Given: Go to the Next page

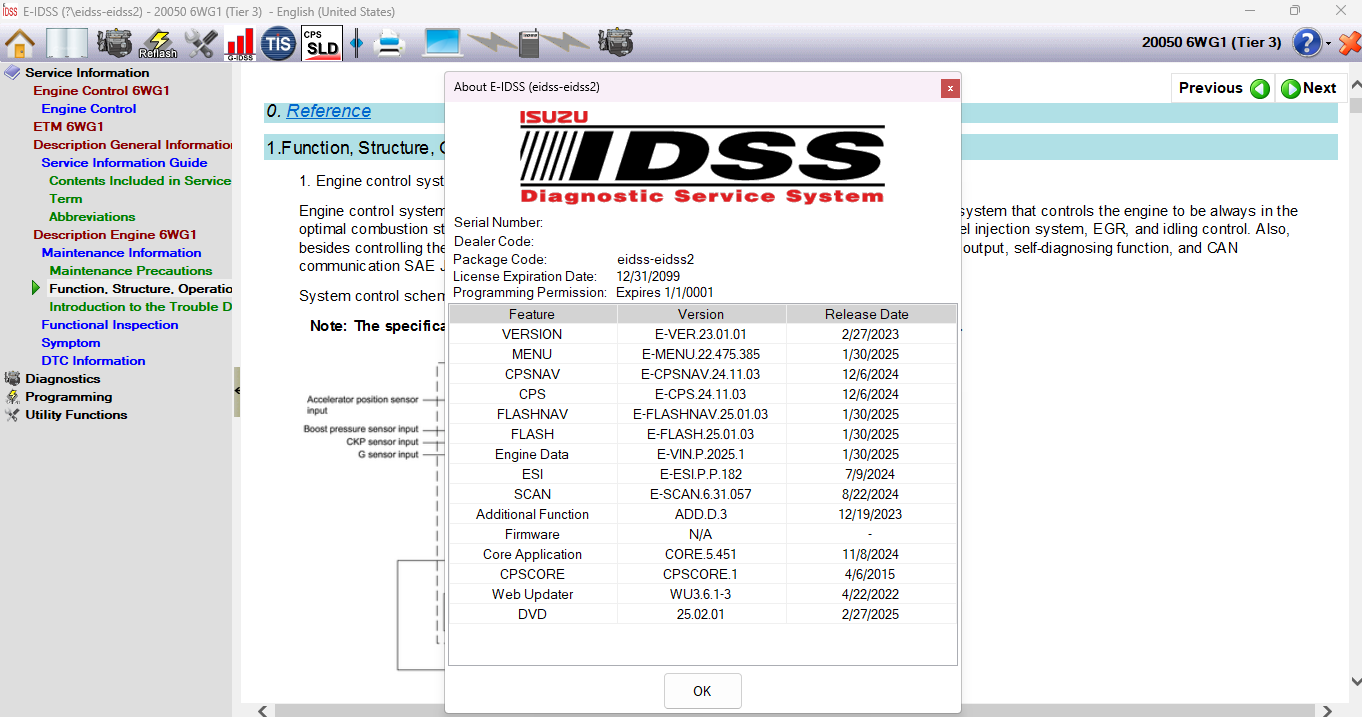Looking at the screenshot, I should (x=1310, y=88).
